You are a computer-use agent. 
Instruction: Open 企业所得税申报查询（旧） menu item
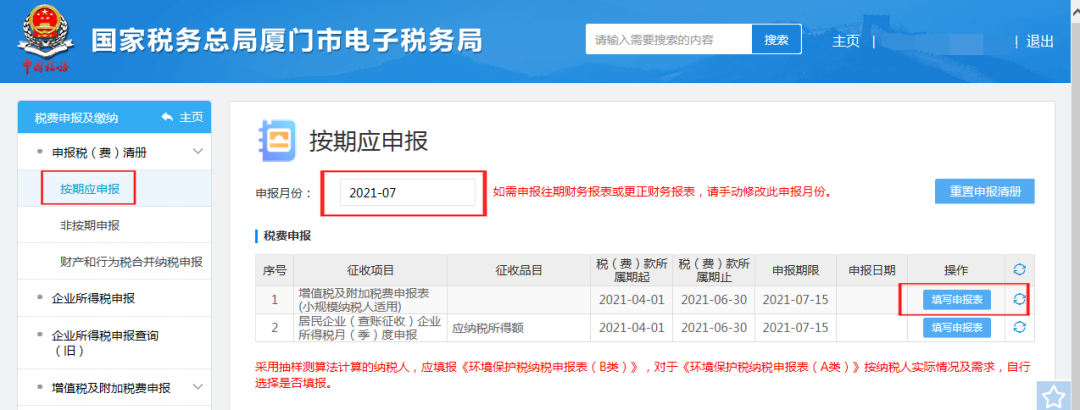click(105, 342)
